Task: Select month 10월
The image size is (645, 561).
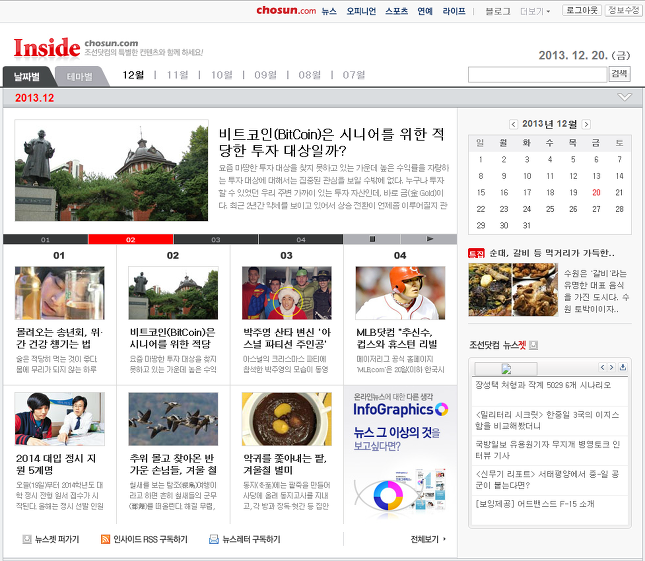Action: pyautogui.click(x=222, y=75)
